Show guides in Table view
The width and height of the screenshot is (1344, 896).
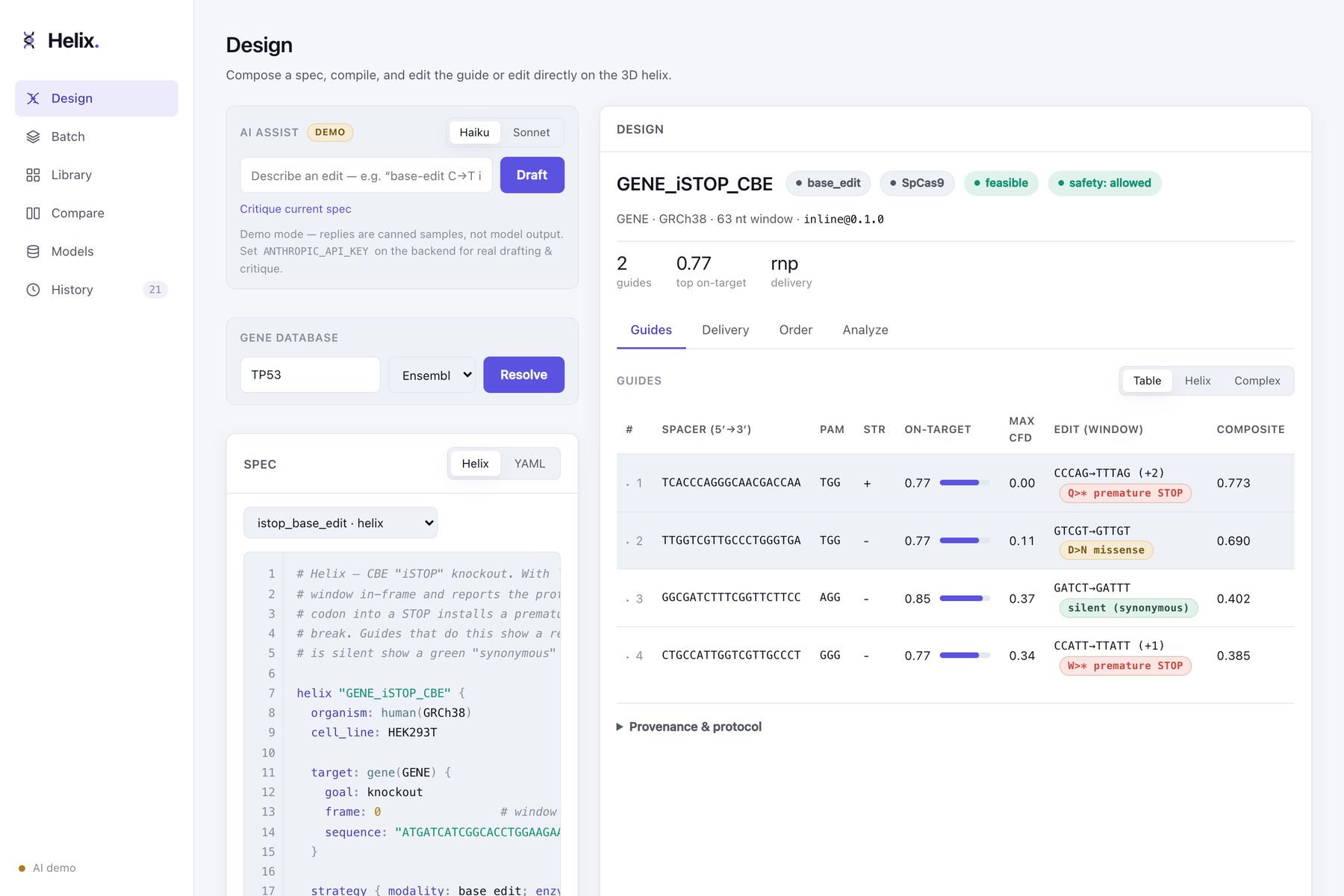[x=1147, y=381]
